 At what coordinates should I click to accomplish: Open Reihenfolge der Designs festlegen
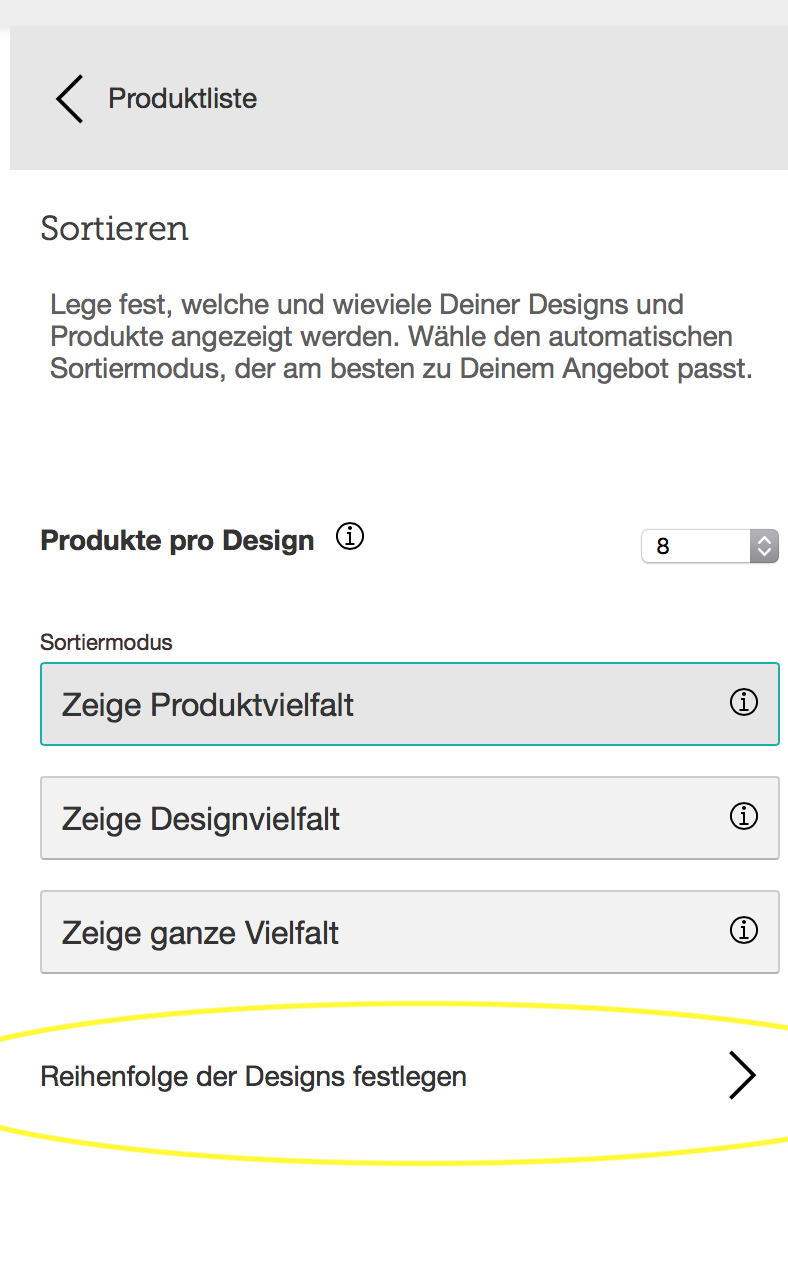click(x=254, y=1077)
